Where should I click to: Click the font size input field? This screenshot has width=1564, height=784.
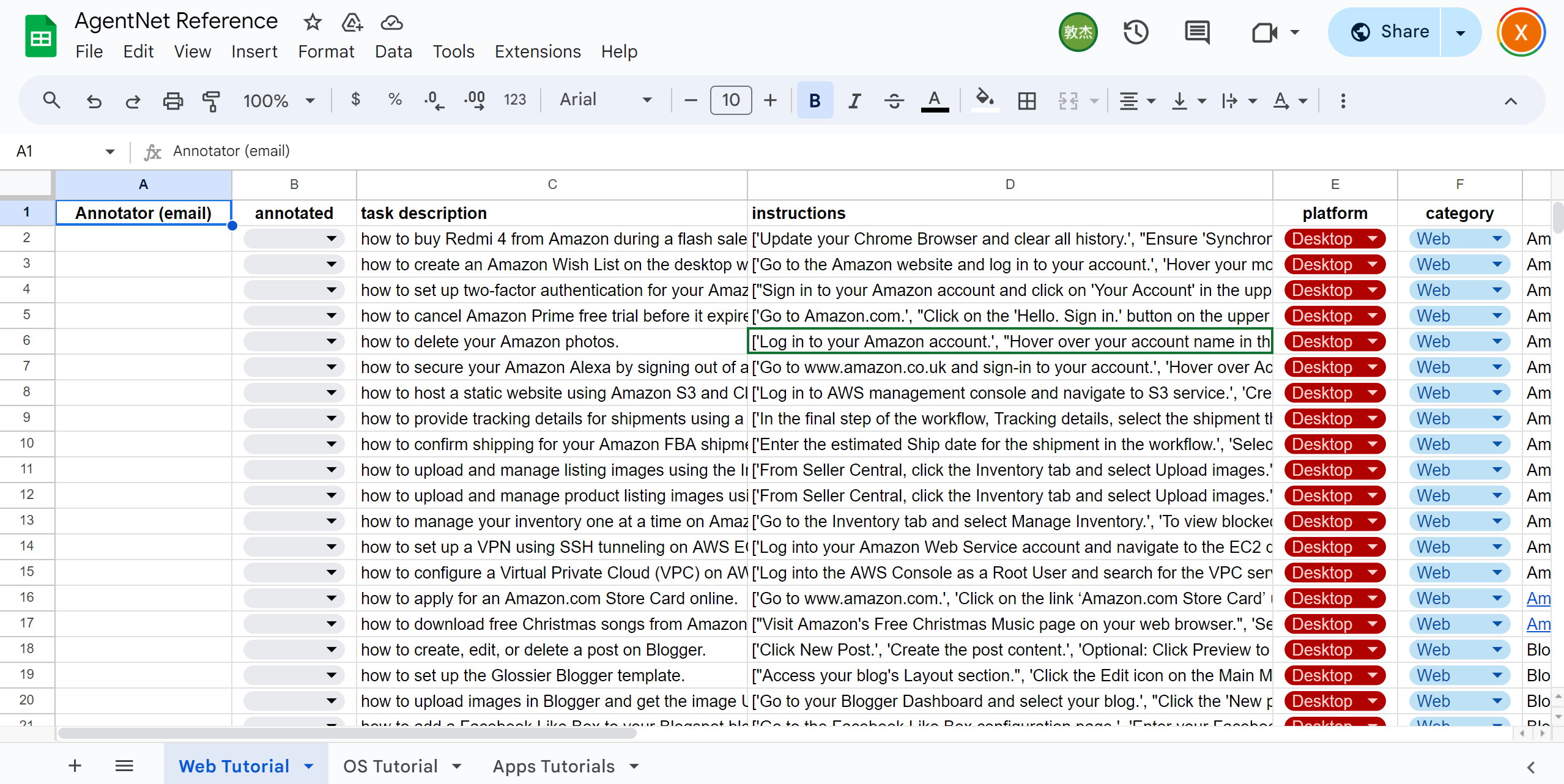tap(731, 100)
